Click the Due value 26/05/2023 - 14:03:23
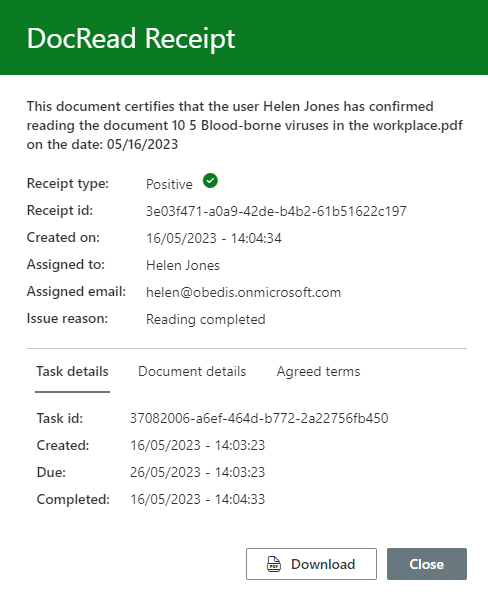Viewport: 488px width, 595px height. (x=197, y=472)
